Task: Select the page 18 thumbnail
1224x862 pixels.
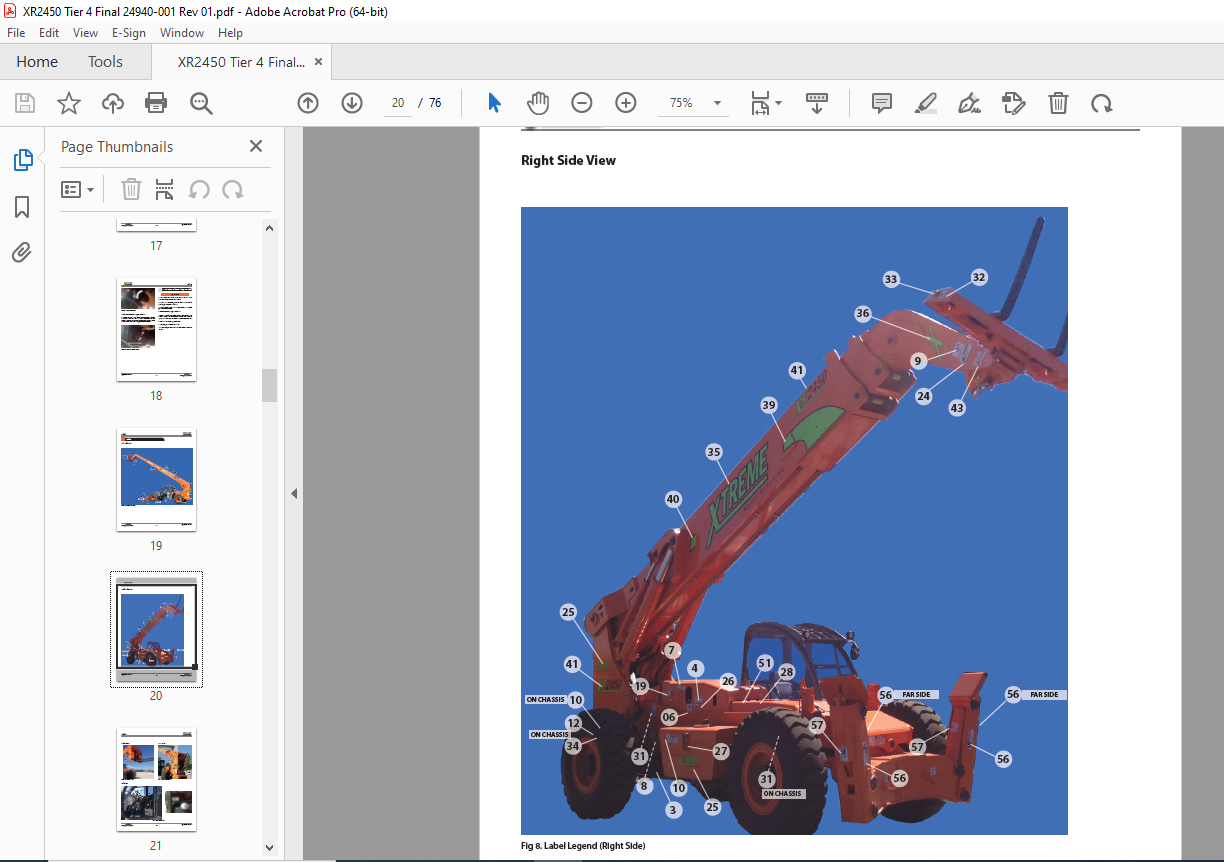Action: 156,330
